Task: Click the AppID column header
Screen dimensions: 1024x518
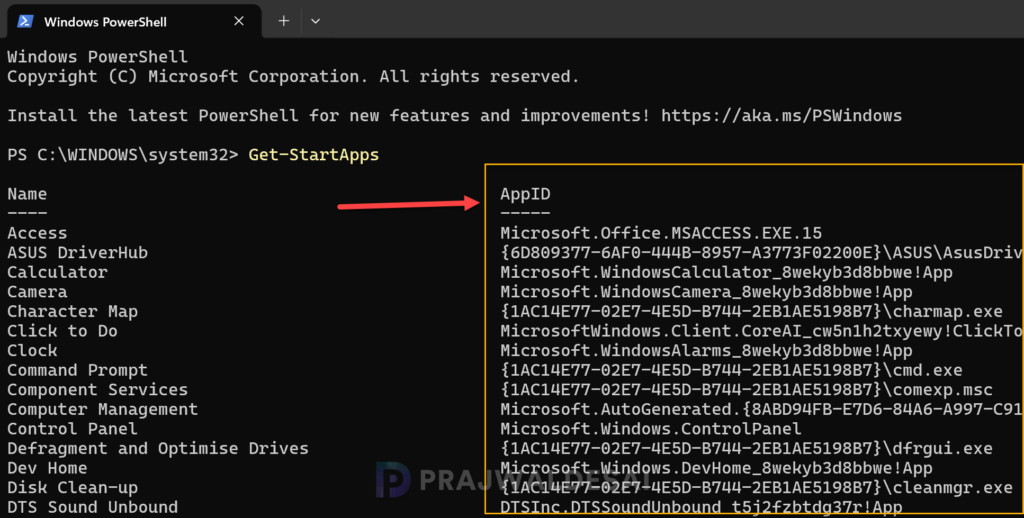Action: pos(525,194)
